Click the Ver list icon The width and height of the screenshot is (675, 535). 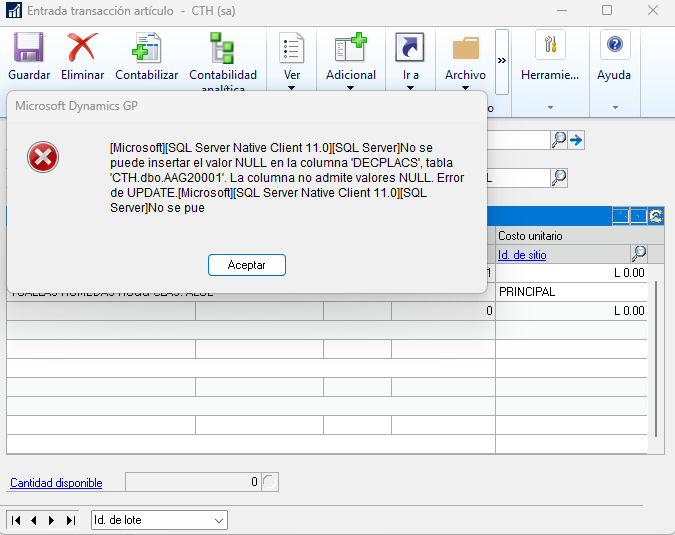(x=291, y=47)
